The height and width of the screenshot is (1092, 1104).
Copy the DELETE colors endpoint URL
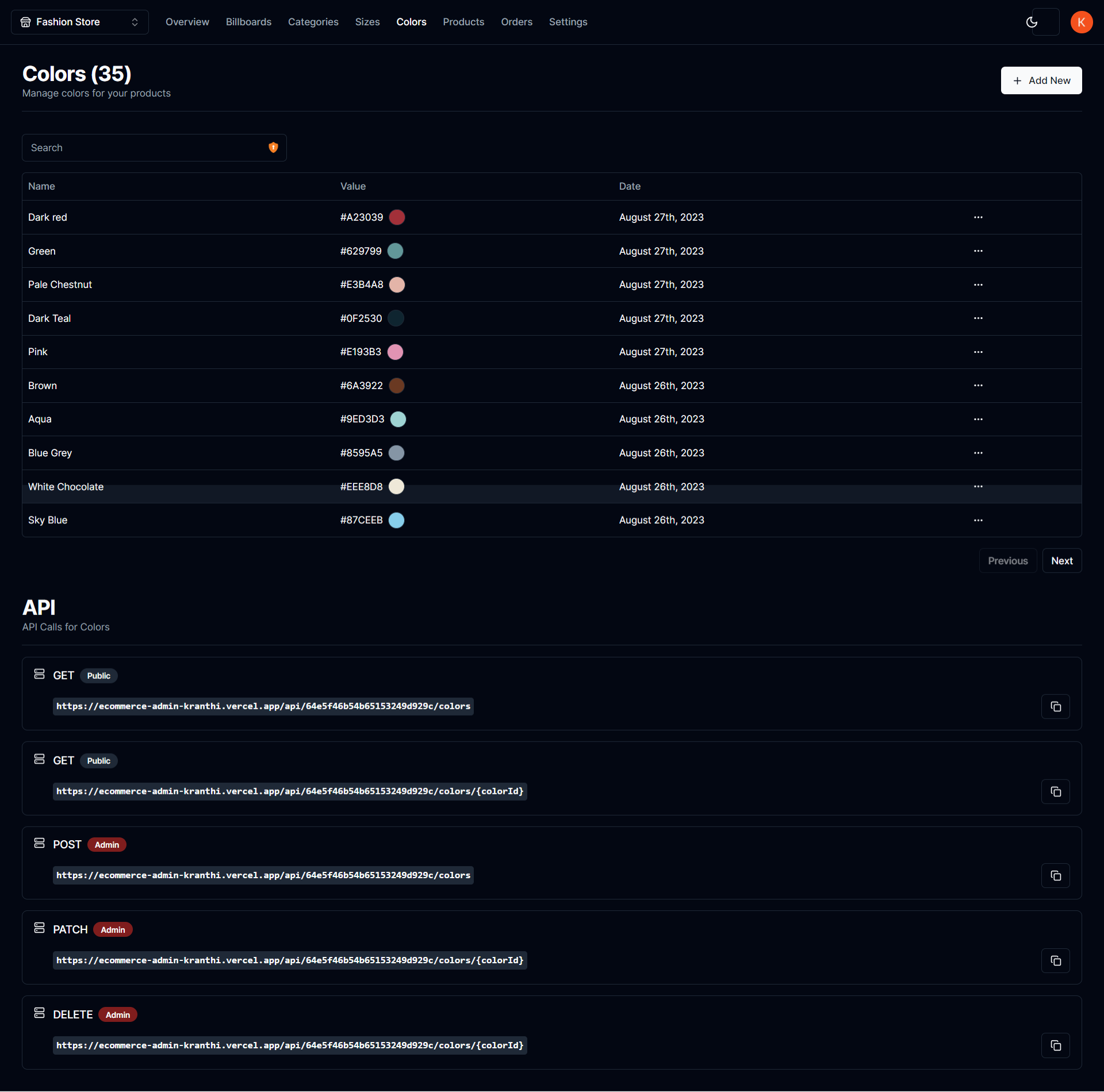click(x=1055, y=1045)
